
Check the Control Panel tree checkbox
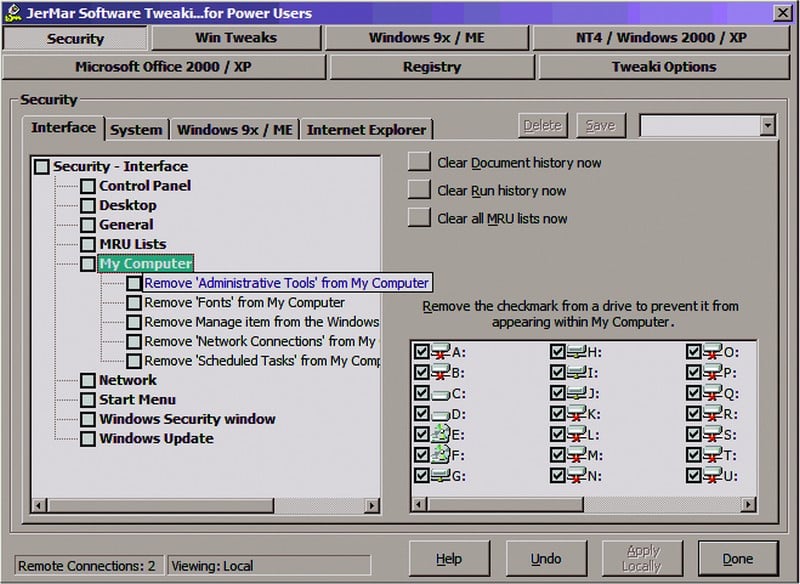[88, 186]
